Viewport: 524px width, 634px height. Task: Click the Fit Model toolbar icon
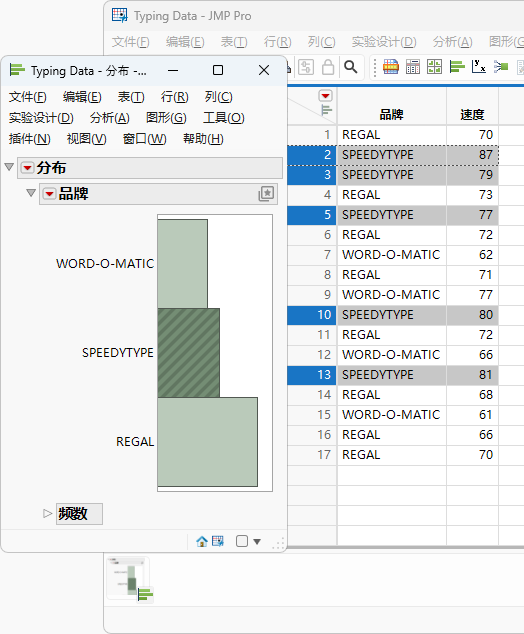click(x=501, y=67)
